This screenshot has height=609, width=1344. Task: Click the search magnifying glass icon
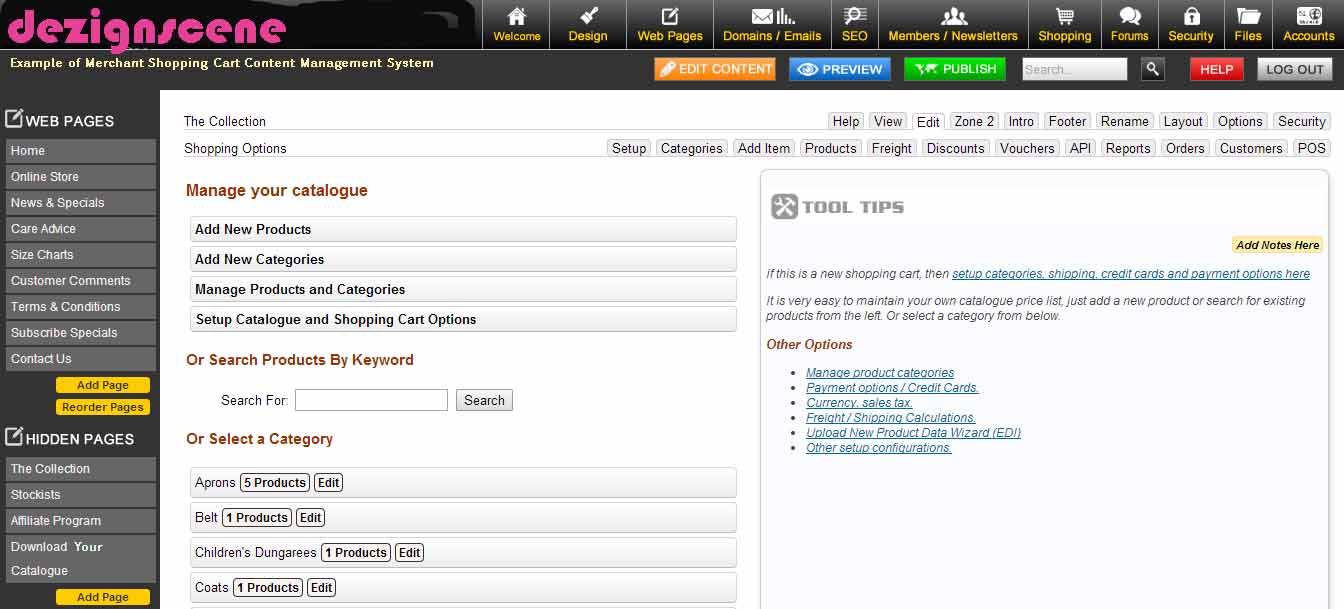point(1152,69)
